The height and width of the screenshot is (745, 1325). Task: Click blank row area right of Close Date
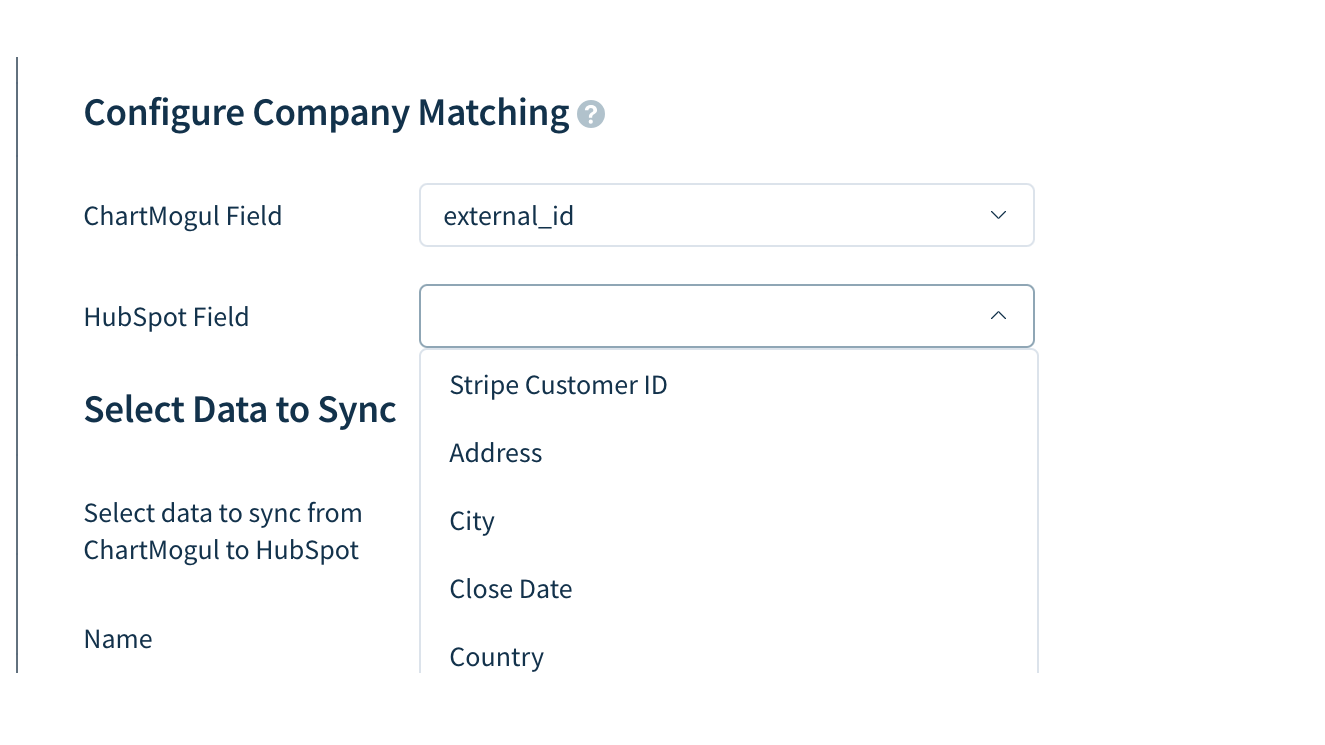point(800,589)
